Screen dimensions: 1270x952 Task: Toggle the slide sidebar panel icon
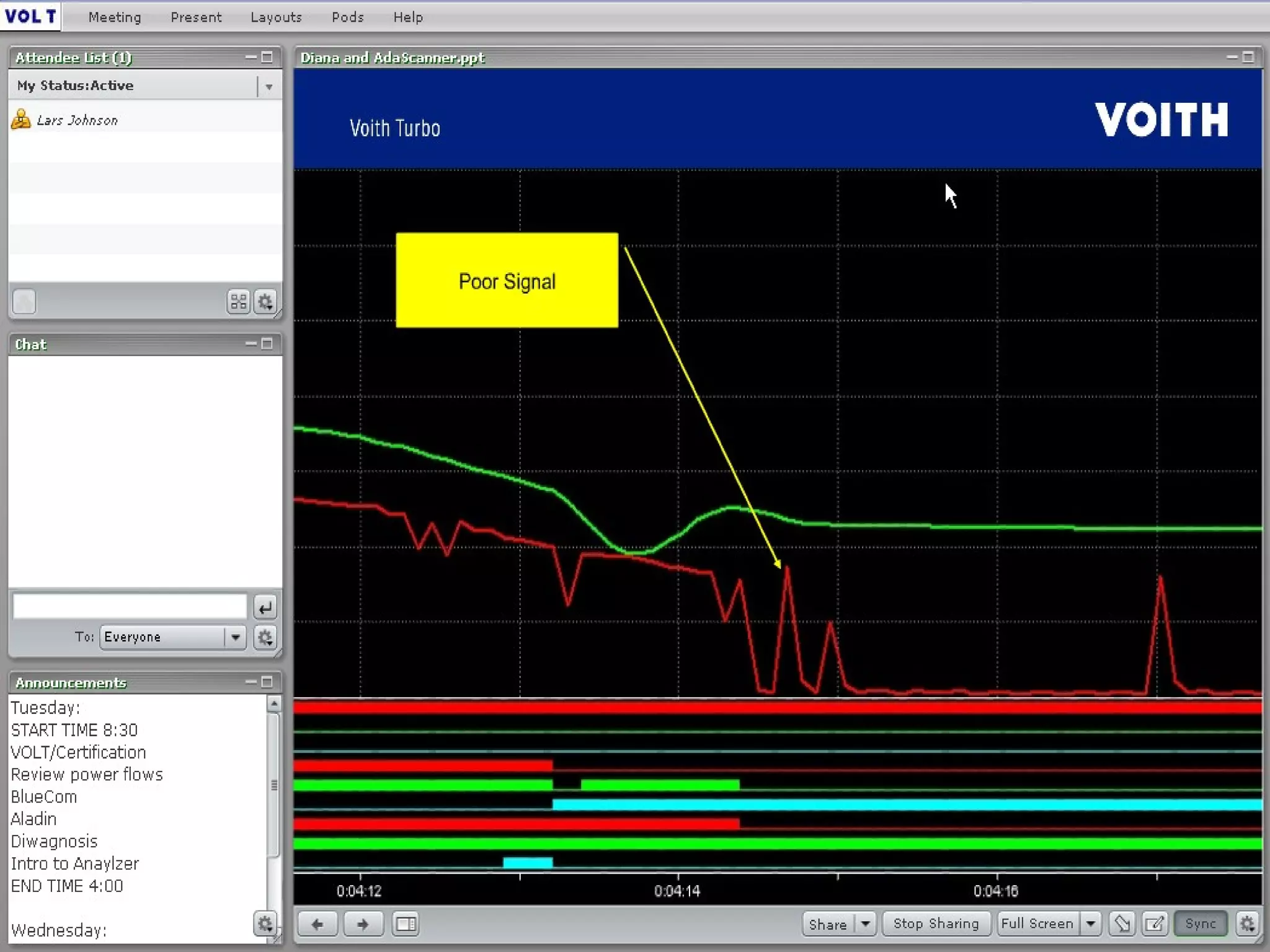(x=406, y=924)
